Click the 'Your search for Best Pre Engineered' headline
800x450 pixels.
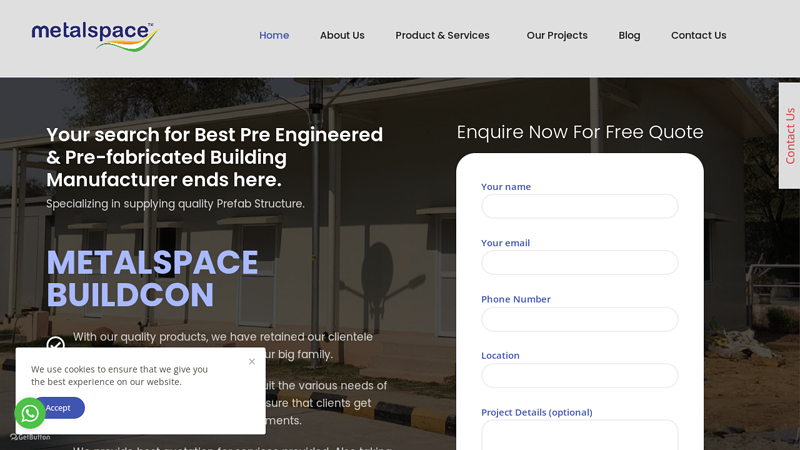pyautogui.click(x=214, y=157)
